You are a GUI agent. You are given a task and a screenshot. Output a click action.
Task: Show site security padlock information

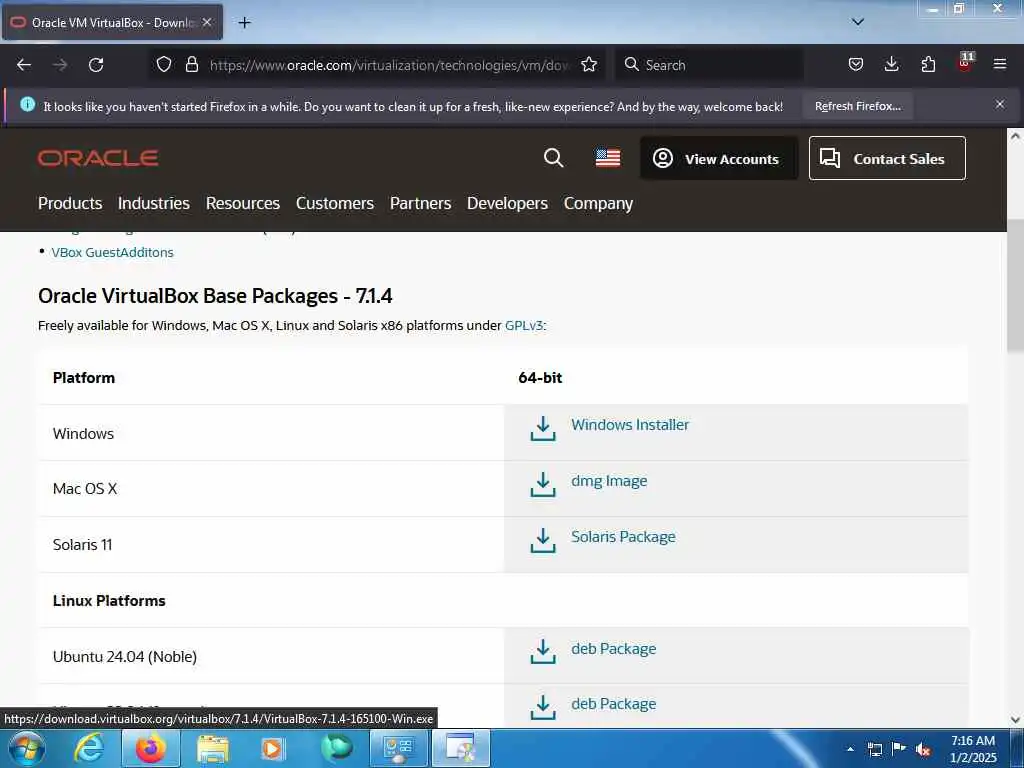(191, 64)
